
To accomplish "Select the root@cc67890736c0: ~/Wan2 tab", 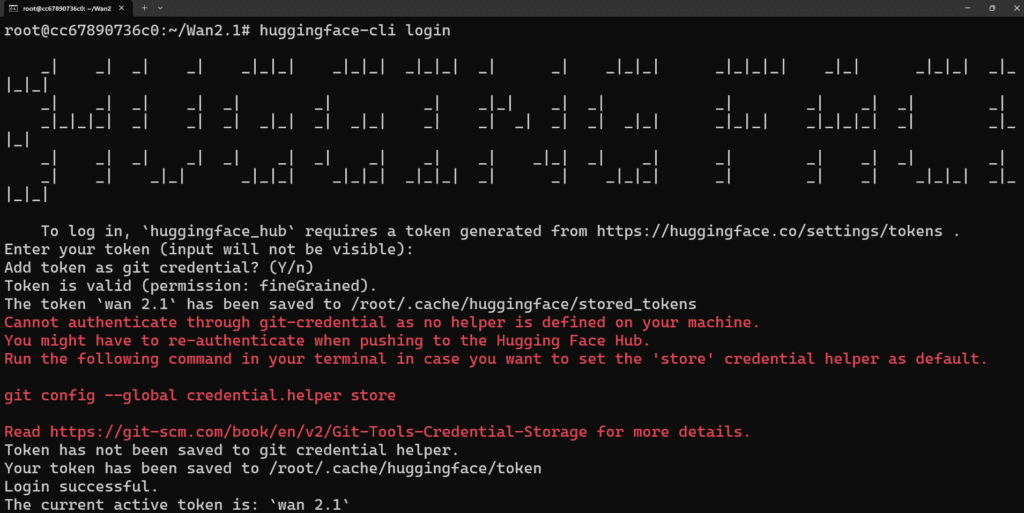I will (67, 8).
